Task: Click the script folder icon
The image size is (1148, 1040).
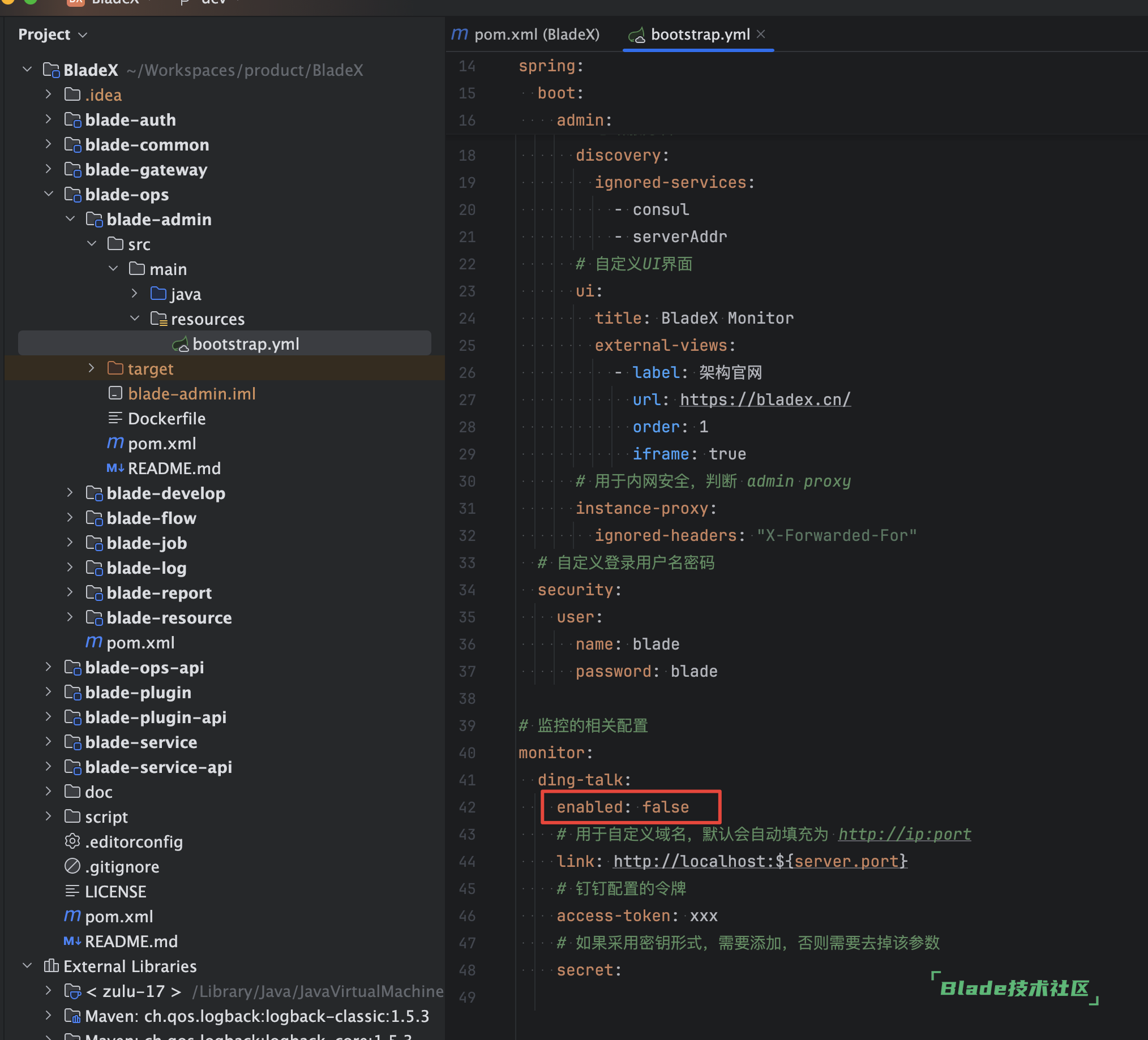Action: pos(72,816)
